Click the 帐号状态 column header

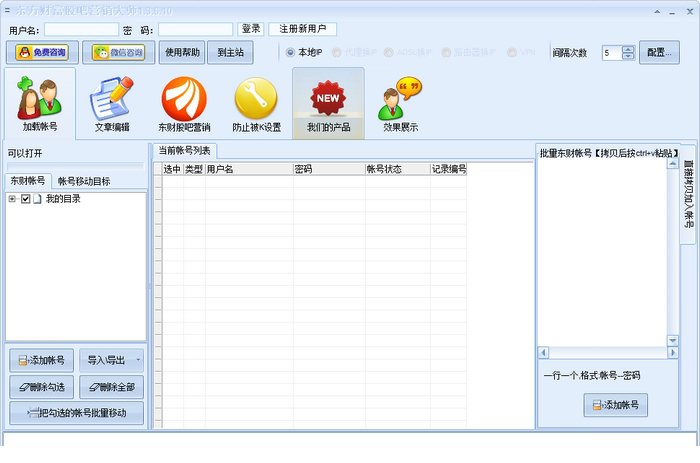point(398,169)
